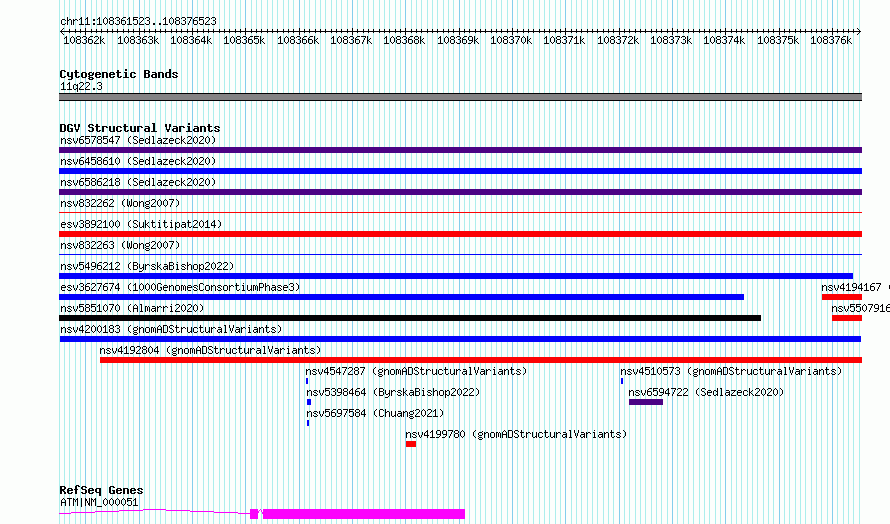Screen dimensions: 890x524
Task: Click the purple bar under nsv6578547
Action: tap(460, 150)
